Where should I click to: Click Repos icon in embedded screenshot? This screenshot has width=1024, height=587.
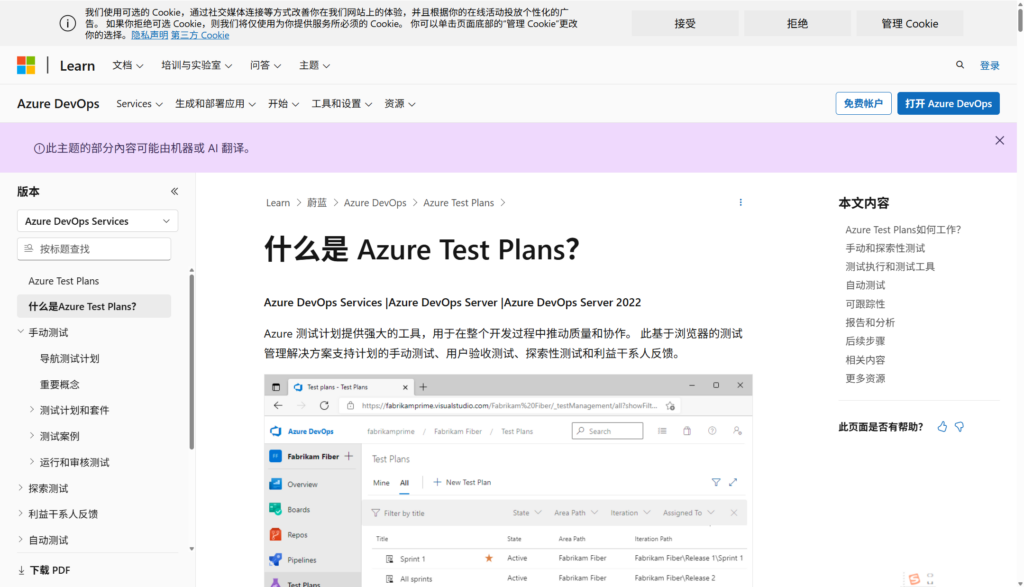point(276,535)
